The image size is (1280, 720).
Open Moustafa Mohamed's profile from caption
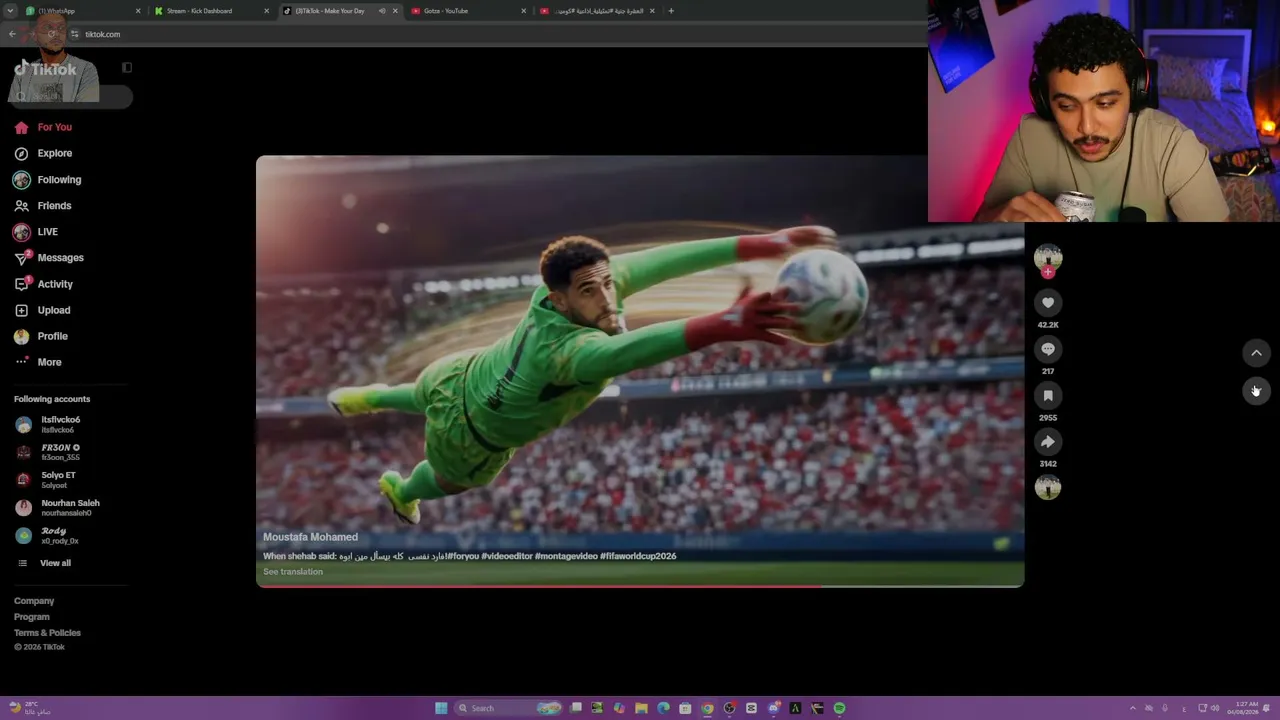coord(310,537)
